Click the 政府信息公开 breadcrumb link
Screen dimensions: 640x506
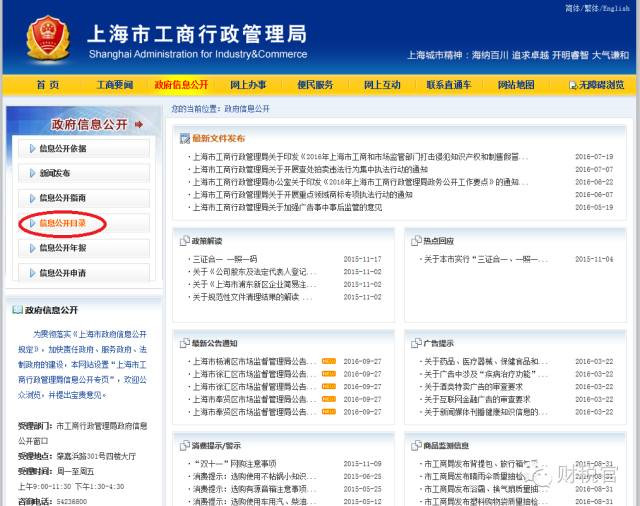[247, 109]
